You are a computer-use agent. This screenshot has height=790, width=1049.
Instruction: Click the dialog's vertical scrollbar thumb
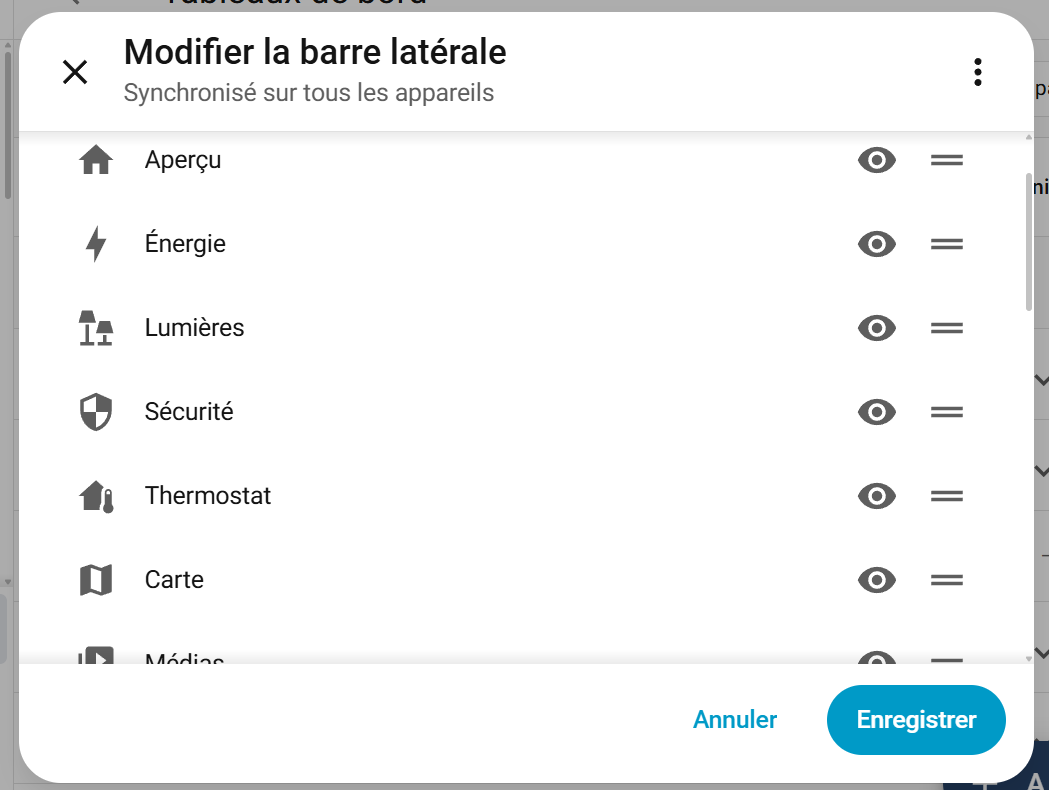pos(1028,242)
